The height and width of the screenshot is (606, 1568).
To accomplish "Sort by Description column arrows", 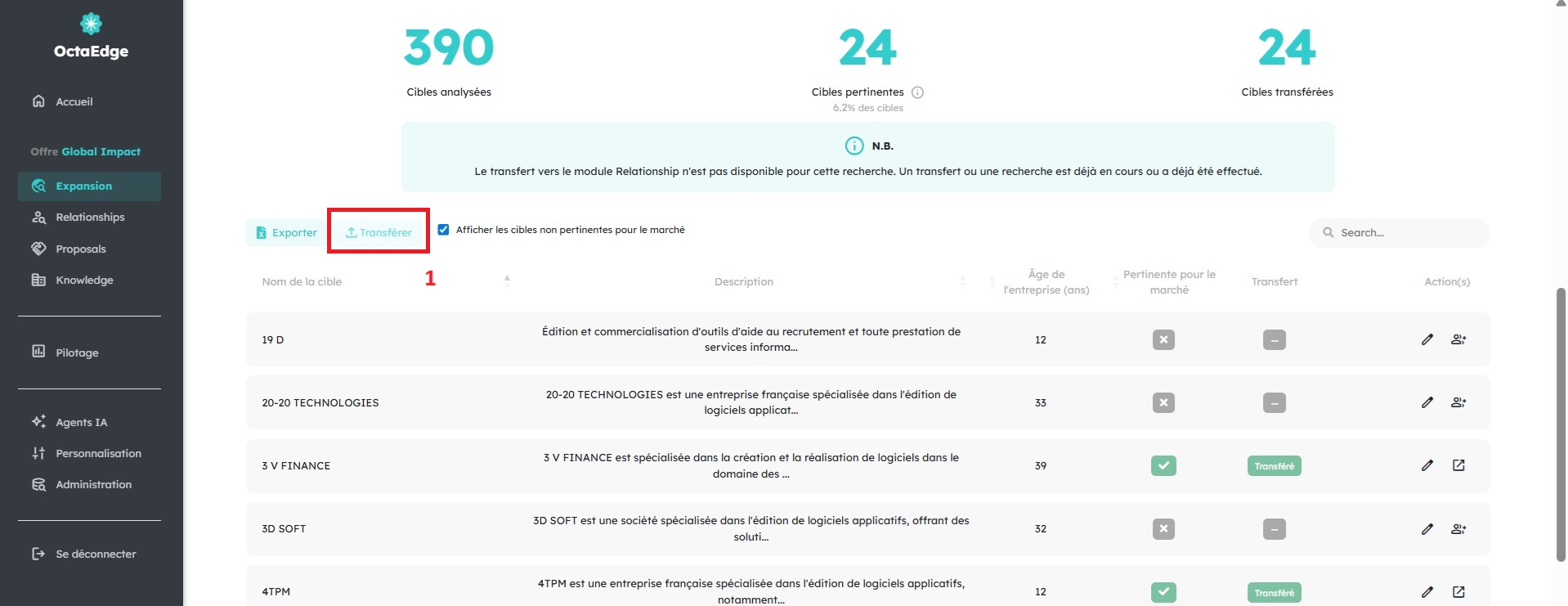I will coord(962,281).
